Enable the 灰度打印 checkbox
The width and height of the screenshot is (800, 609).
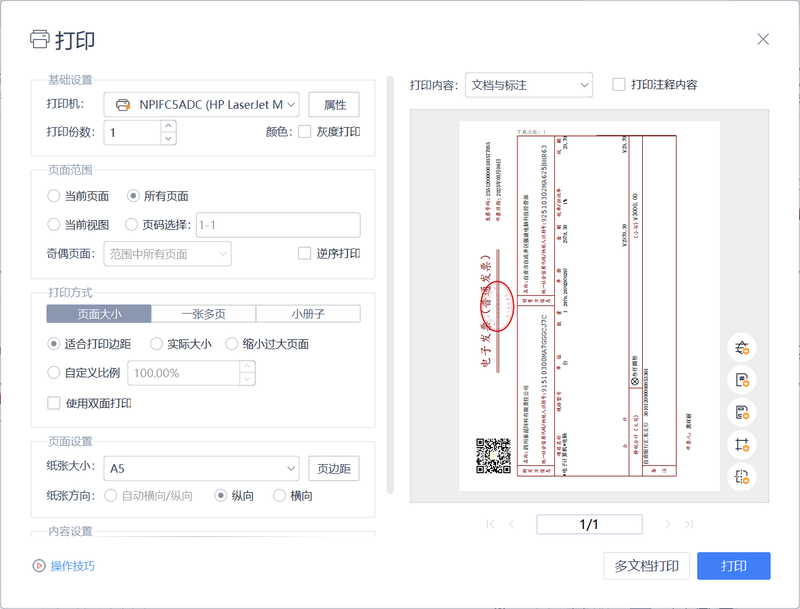tap(305, 132)
